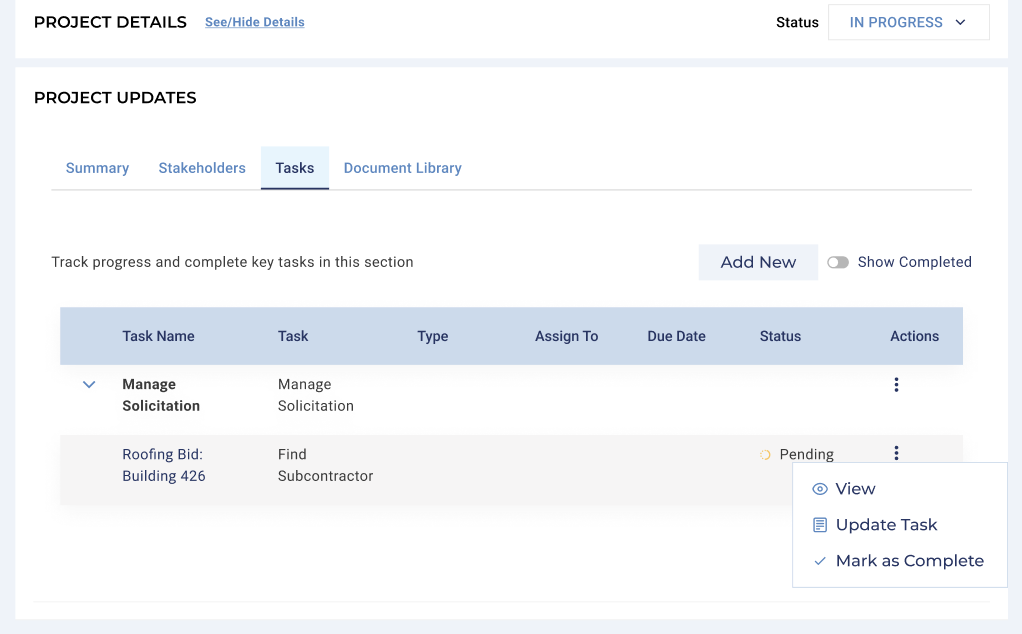The image size is (1022, 634).
Task: Click the document icon beside Update Task
Action: click(820, 525)
